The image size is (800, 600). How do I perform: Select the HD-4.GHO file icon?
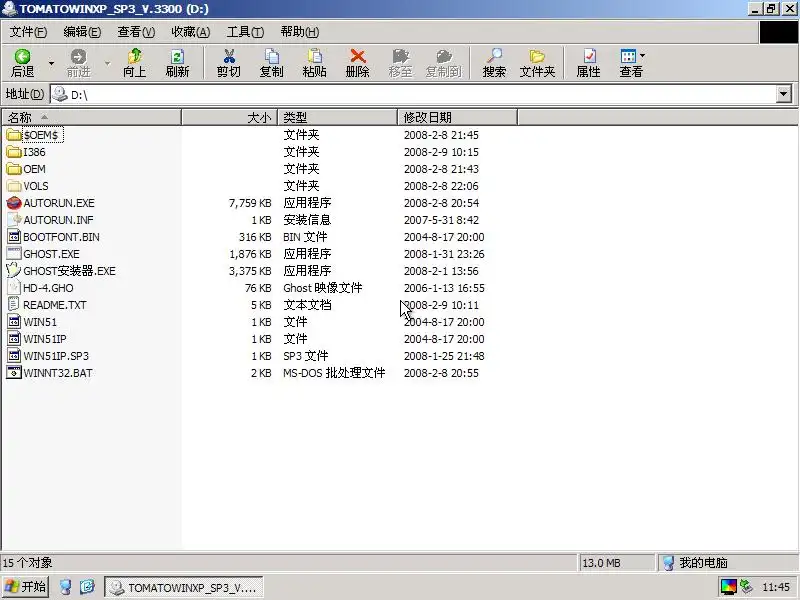[x=14, y=288]
